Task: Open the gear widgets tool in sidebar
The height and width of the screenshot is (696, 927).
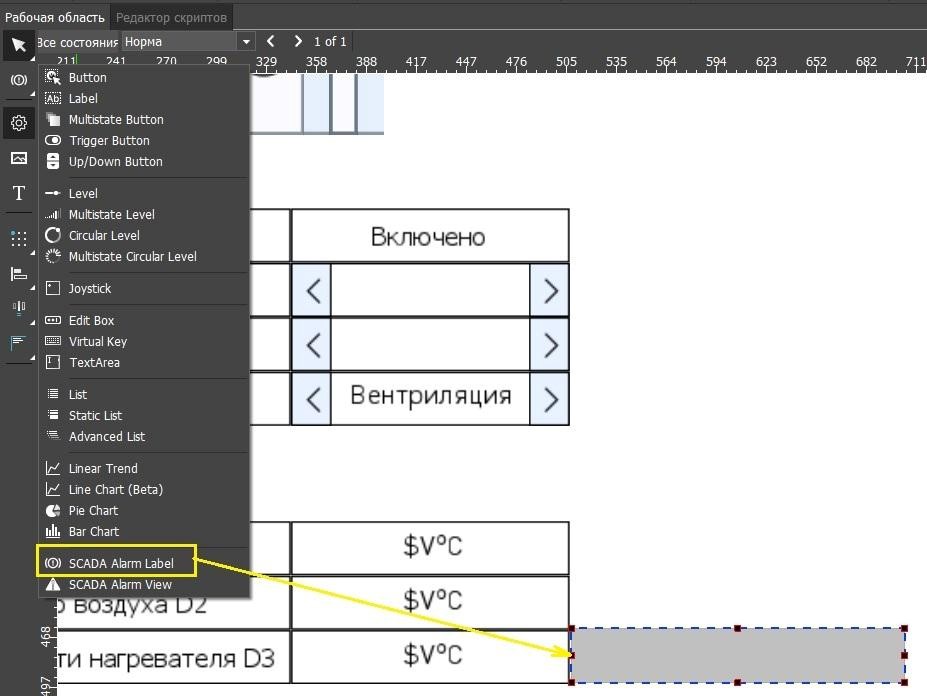Action: click(18, 123)
